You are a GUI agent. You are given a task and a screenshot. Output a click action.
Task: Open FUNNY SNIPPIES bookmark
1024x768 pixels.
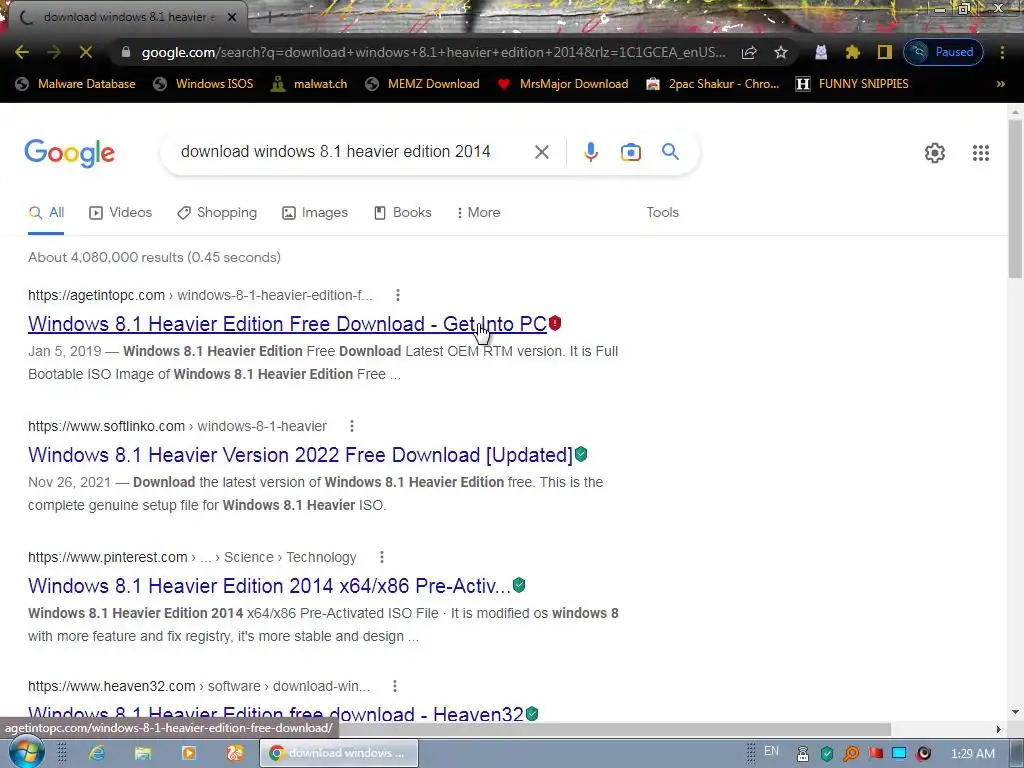coord(852,84)
